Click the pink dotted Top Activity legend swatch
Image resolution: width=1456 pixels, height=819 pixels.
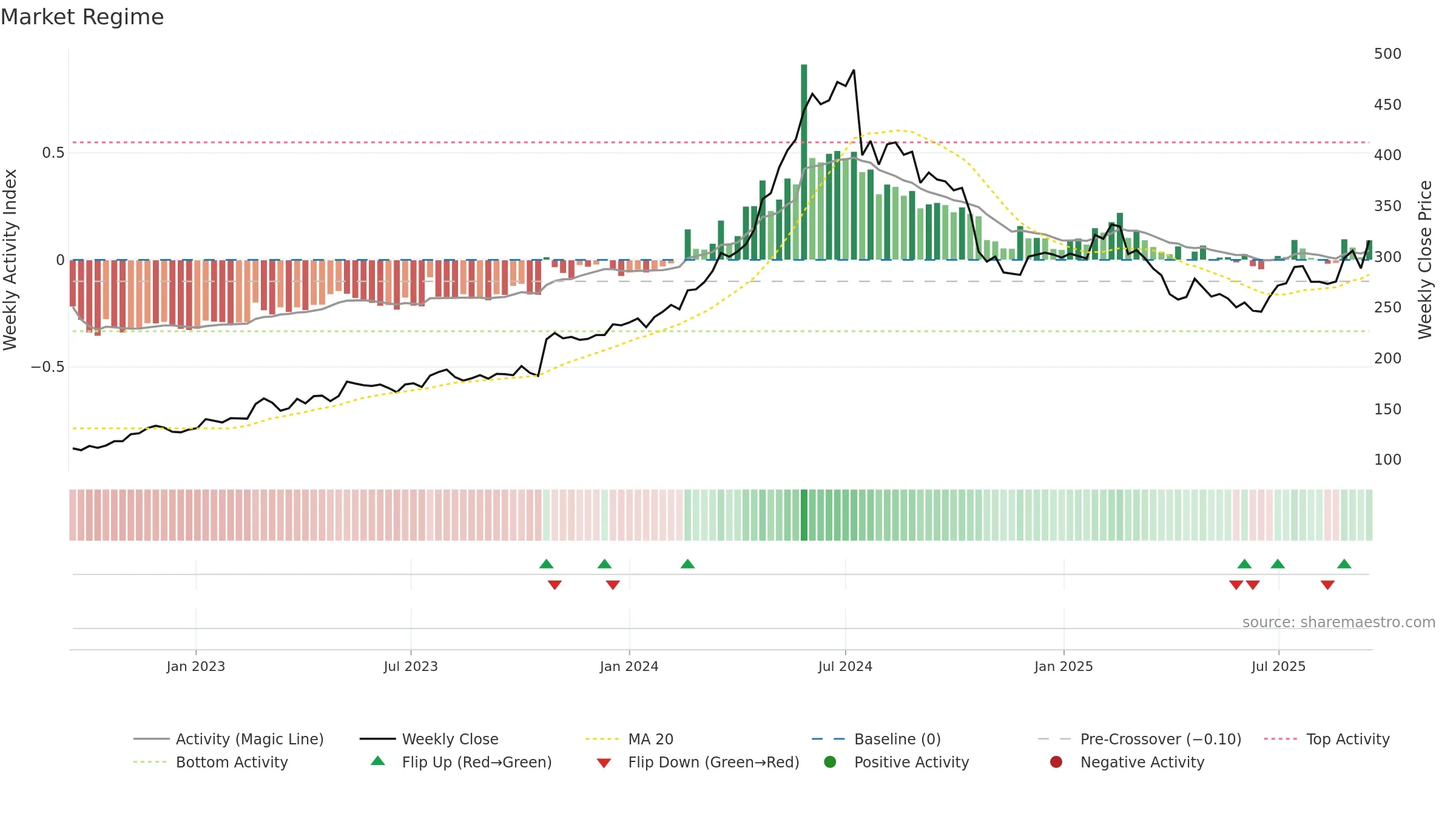tap(1281, 739)
